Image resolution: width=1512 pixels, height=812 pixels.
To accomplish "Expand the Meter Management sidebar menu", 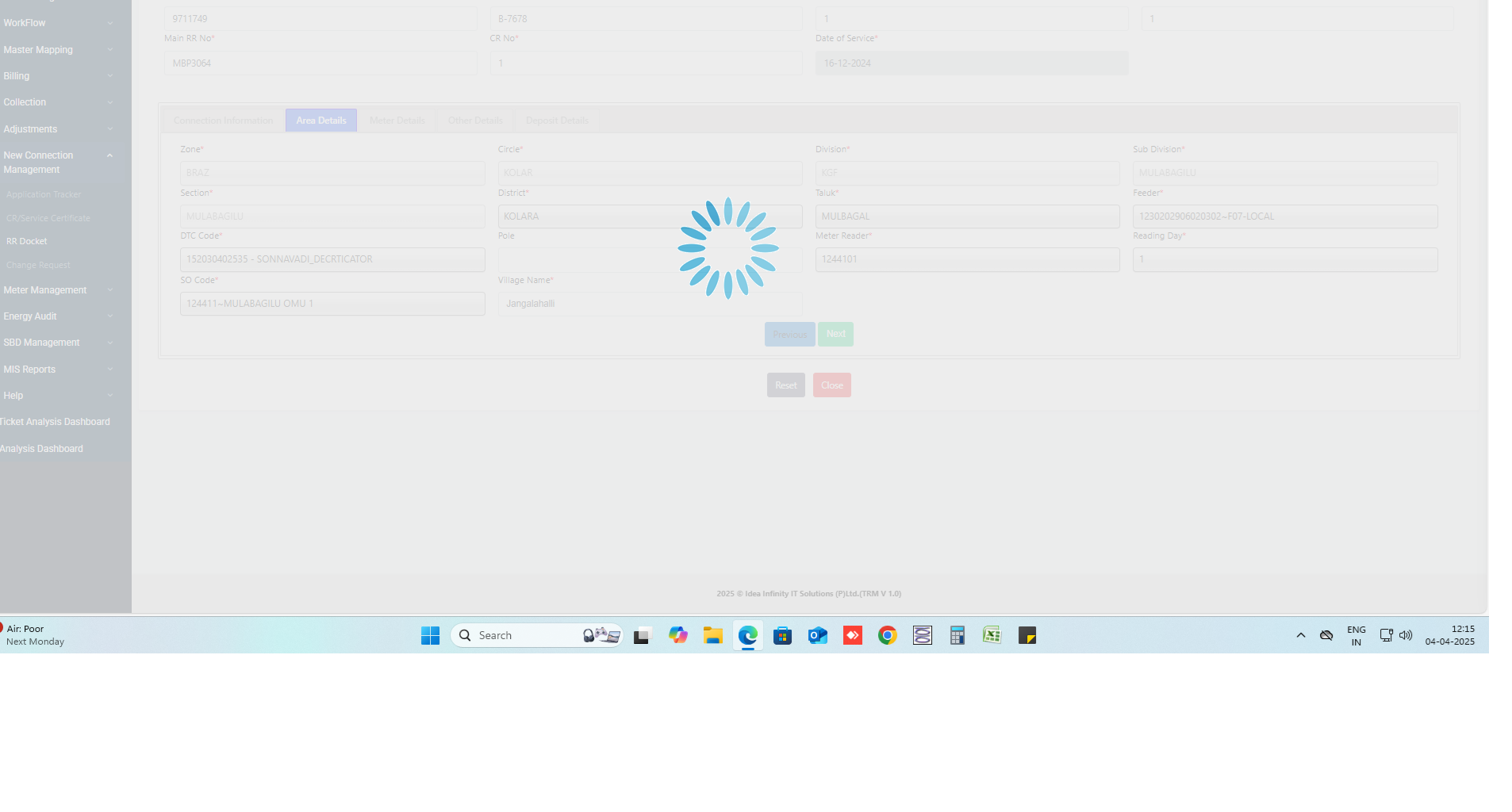I will pos(58,290).
